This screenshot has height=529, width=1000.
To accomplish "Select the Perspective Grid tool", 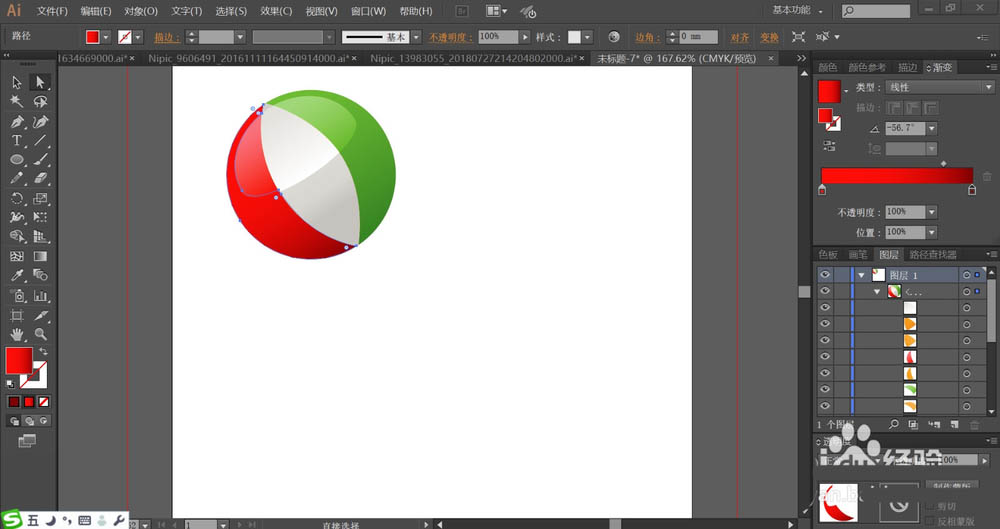I will tap(40, 237).
